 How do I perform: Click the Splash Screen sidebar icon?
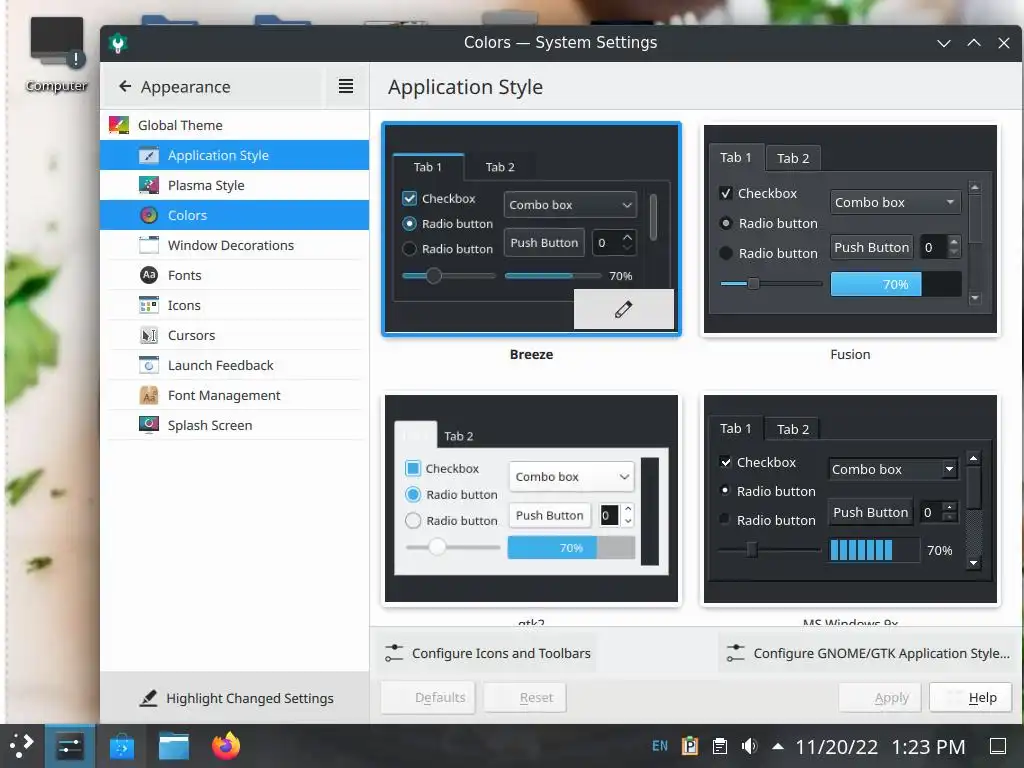click(149, 425)
